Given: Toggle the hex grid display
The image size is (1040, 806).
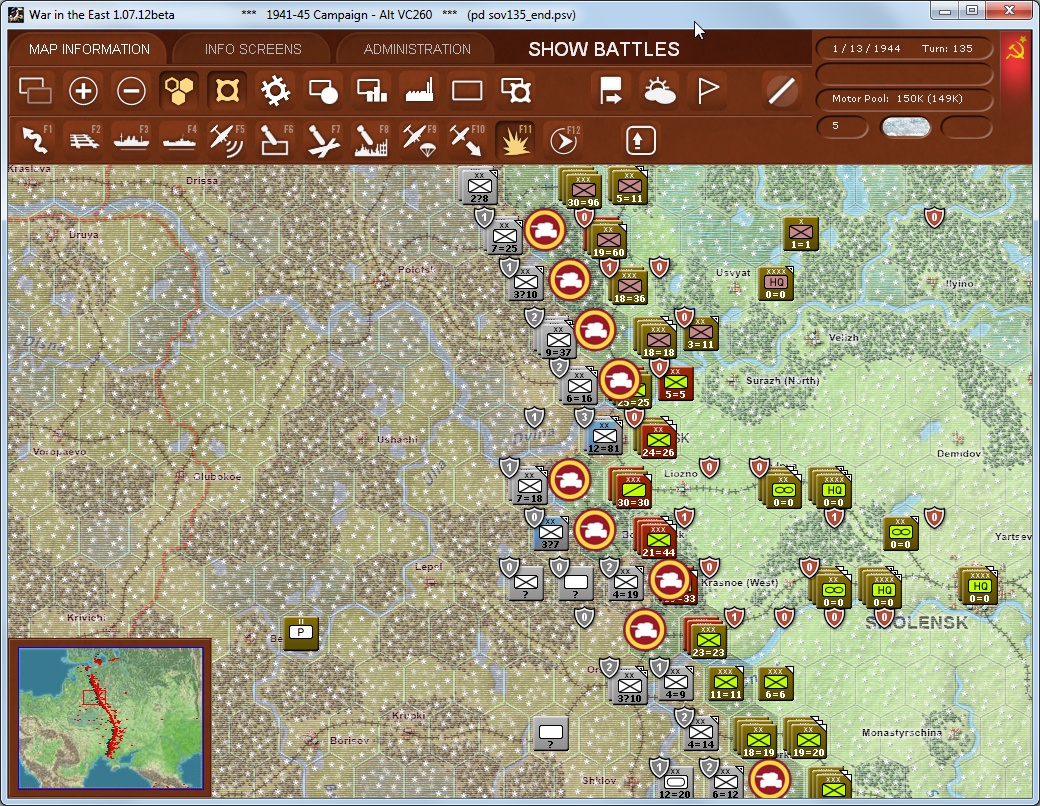Looking at the screenshot, I should [179, 91].
